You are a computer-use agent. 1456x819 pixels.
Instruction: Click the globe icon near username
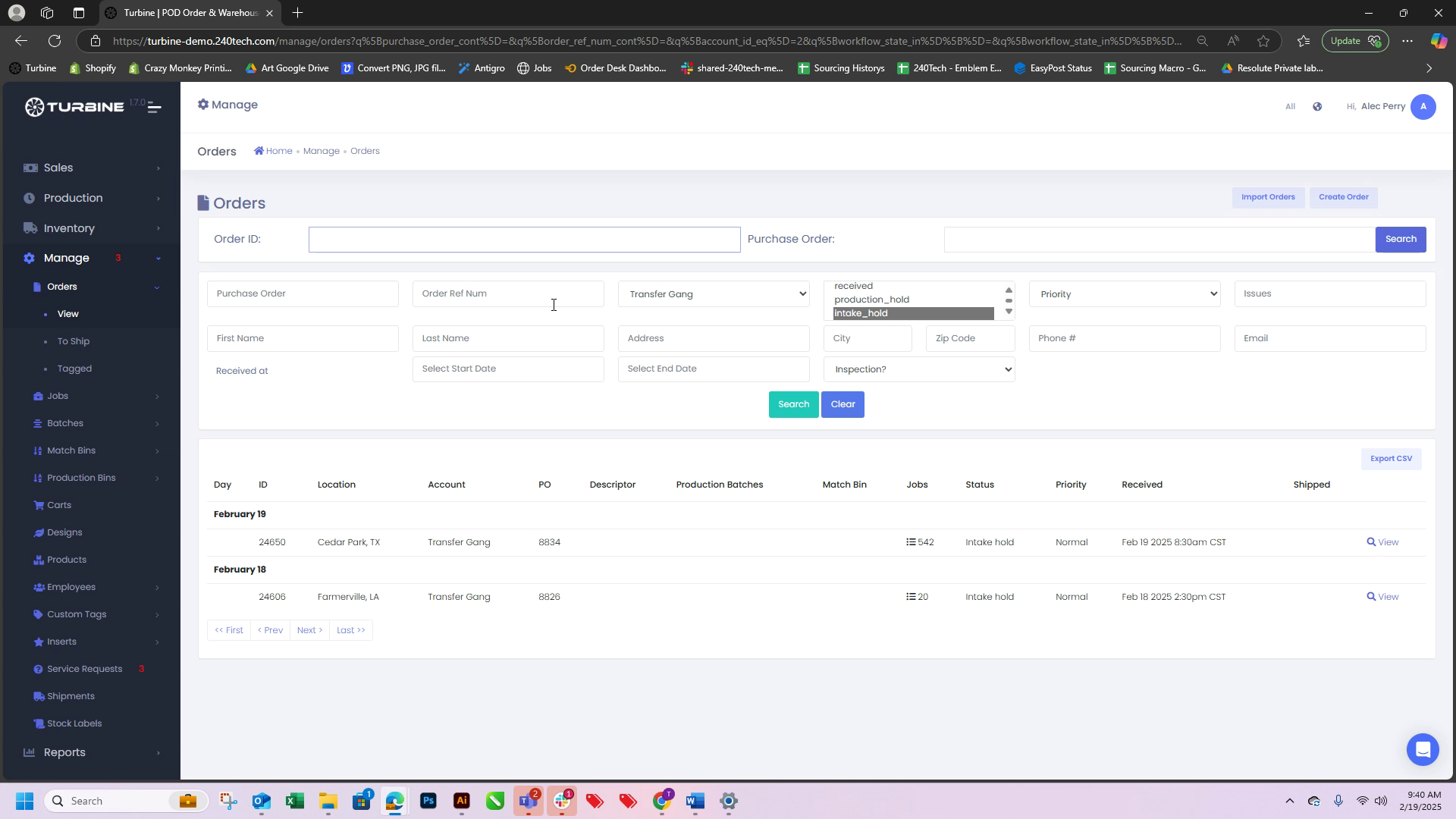(x=1317, y=107)
